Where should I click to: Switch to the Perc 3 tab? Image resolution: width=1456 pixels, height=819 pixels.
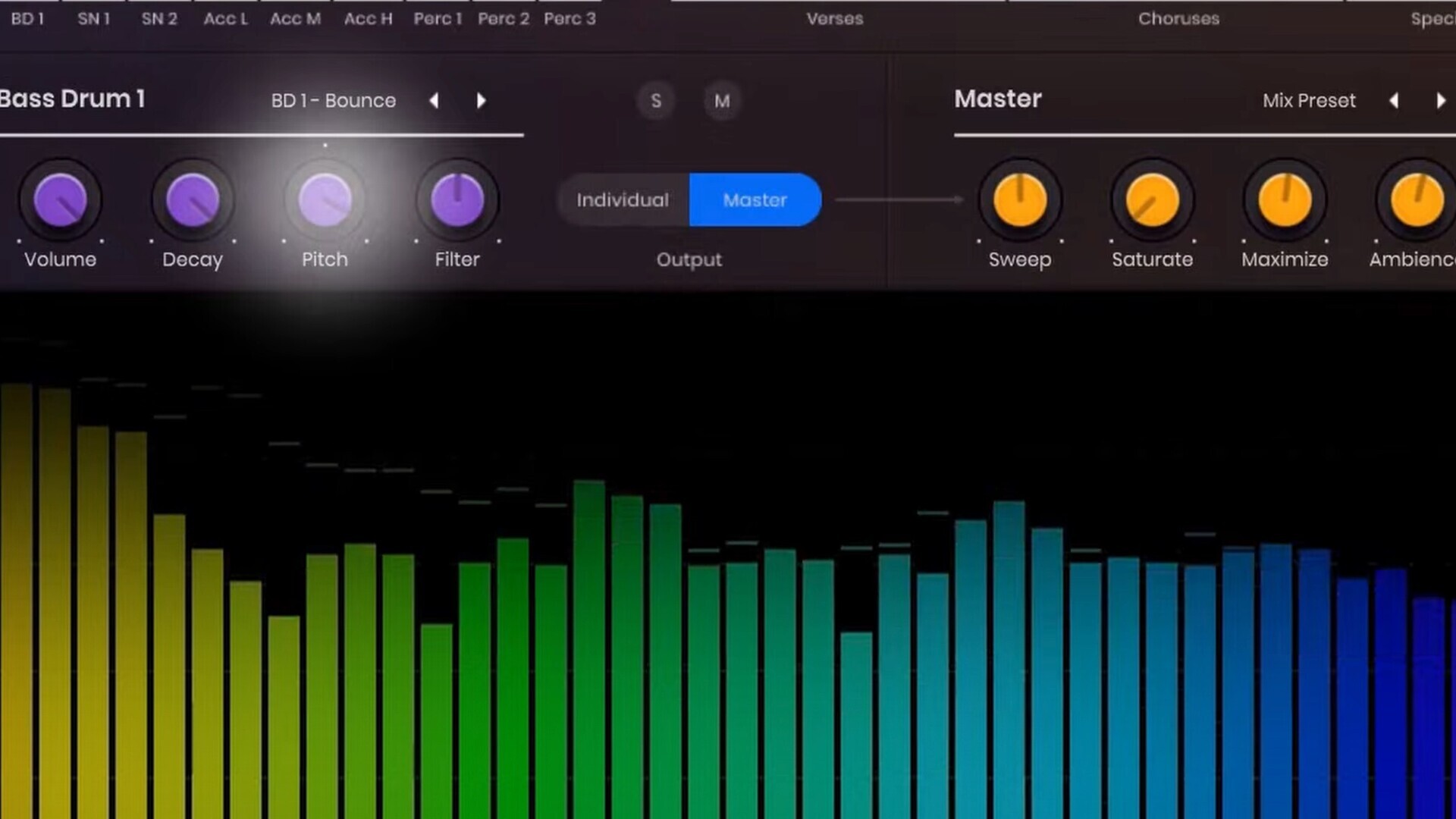tap(570, 19)
